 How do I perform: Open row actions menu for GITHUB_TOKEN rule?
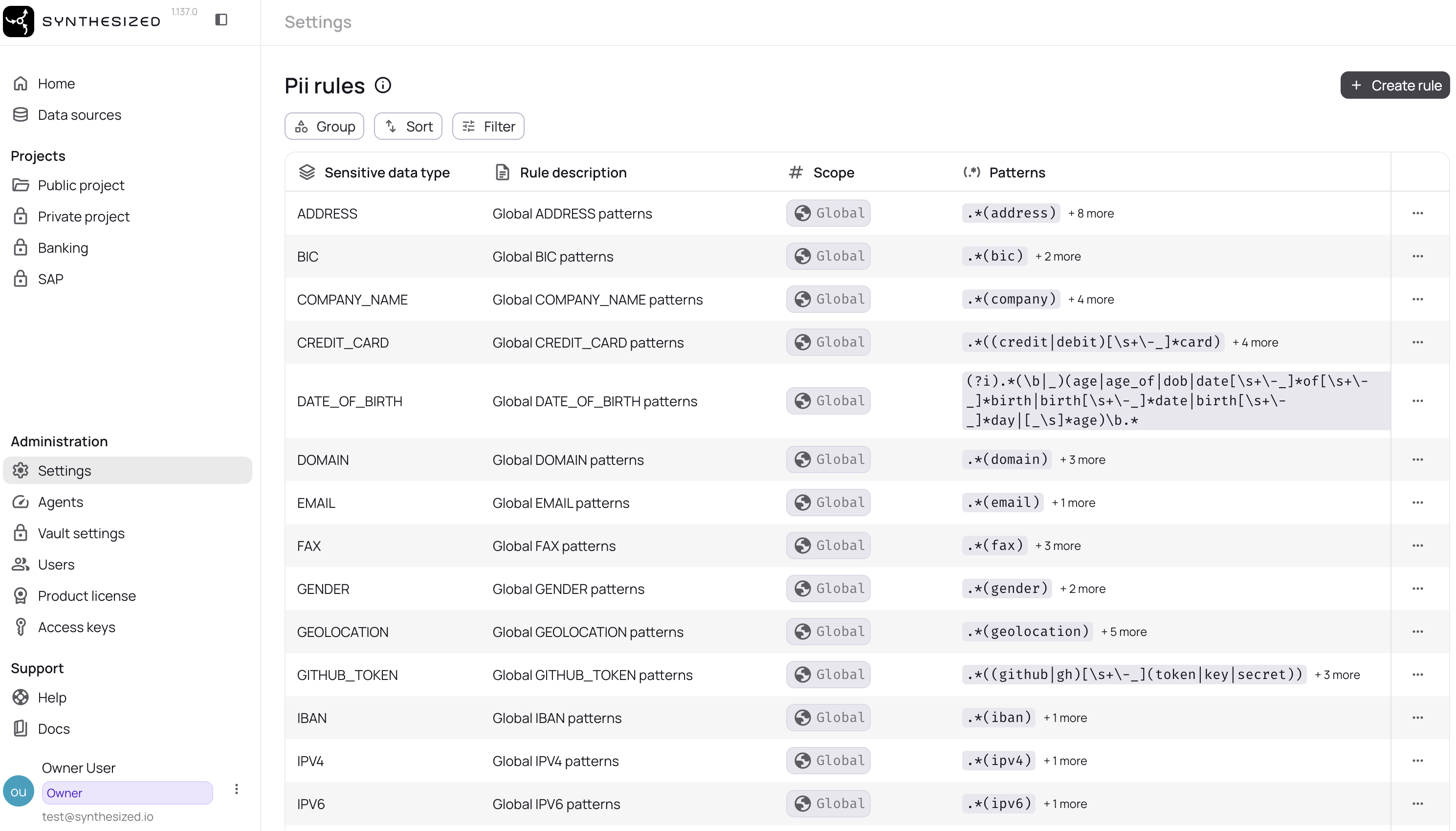point(1417,675)
